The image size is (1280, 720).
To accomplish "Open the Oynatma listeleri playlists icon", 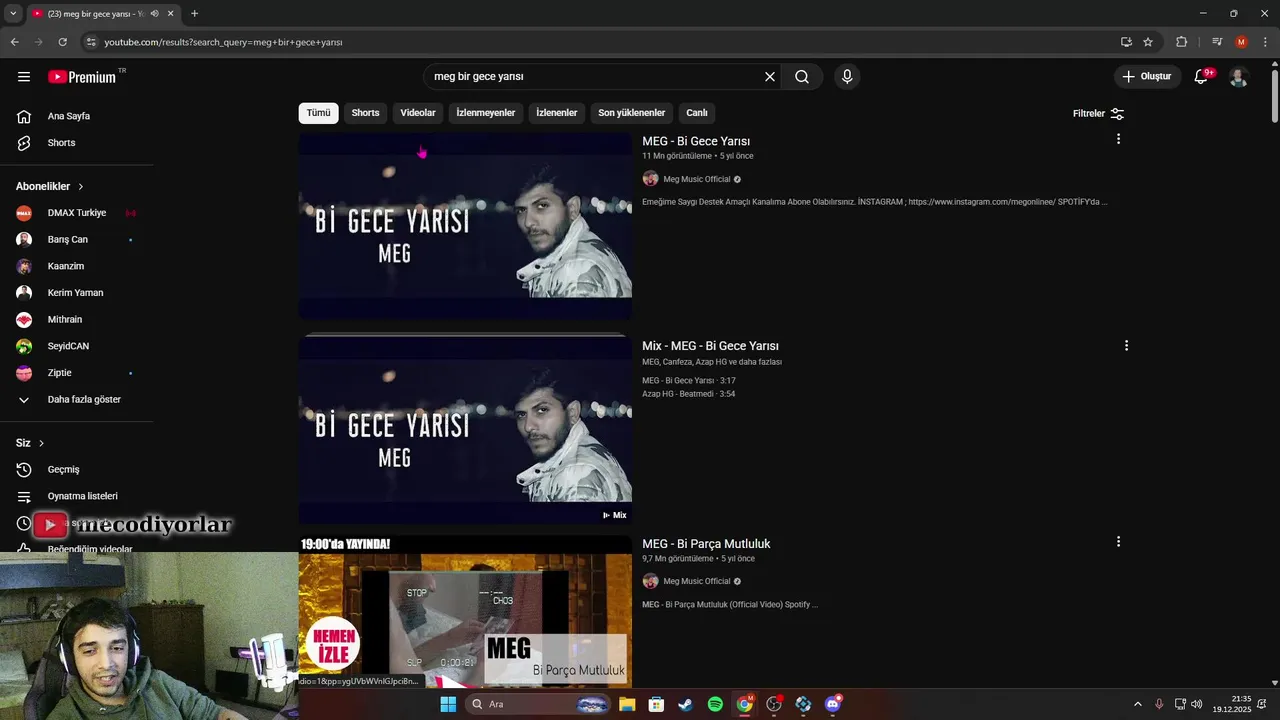I will click(x=24, y=496).
